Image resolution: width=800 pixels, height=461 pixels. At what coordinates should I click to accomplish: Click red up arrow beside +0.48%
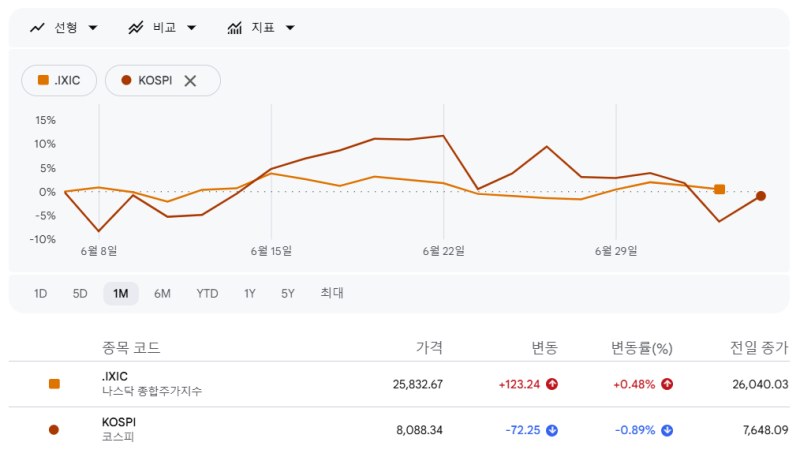[667, 384]
